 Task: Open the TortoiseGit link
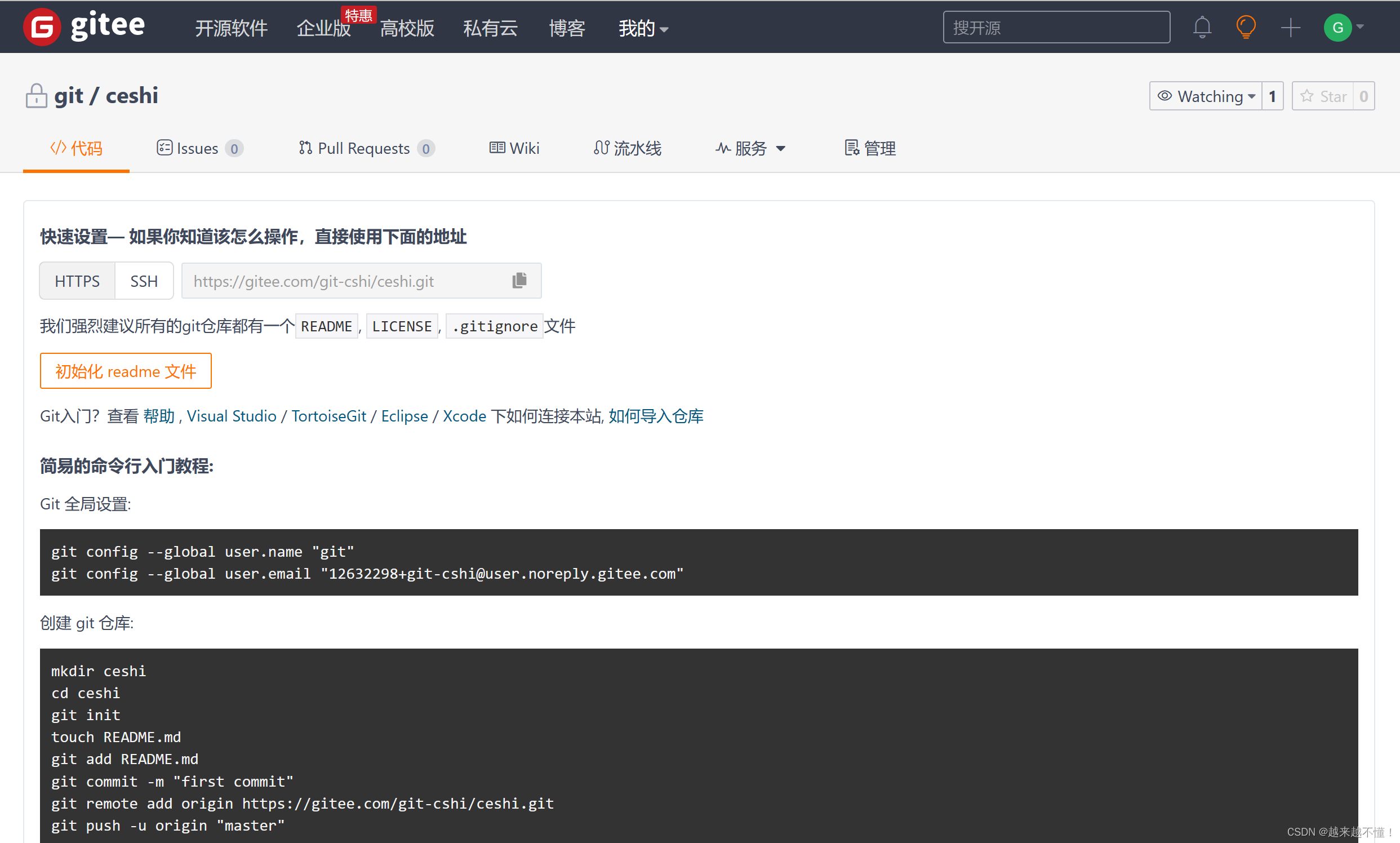pyautogui.click(x=329, y=416)
